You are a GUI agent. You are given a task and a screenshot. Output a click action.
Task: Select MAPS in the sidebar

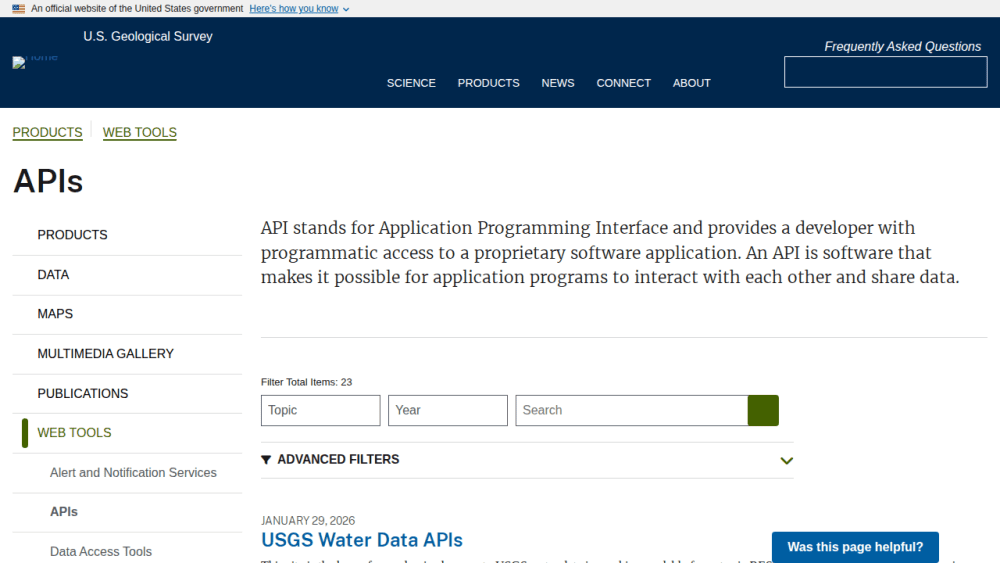127,314
